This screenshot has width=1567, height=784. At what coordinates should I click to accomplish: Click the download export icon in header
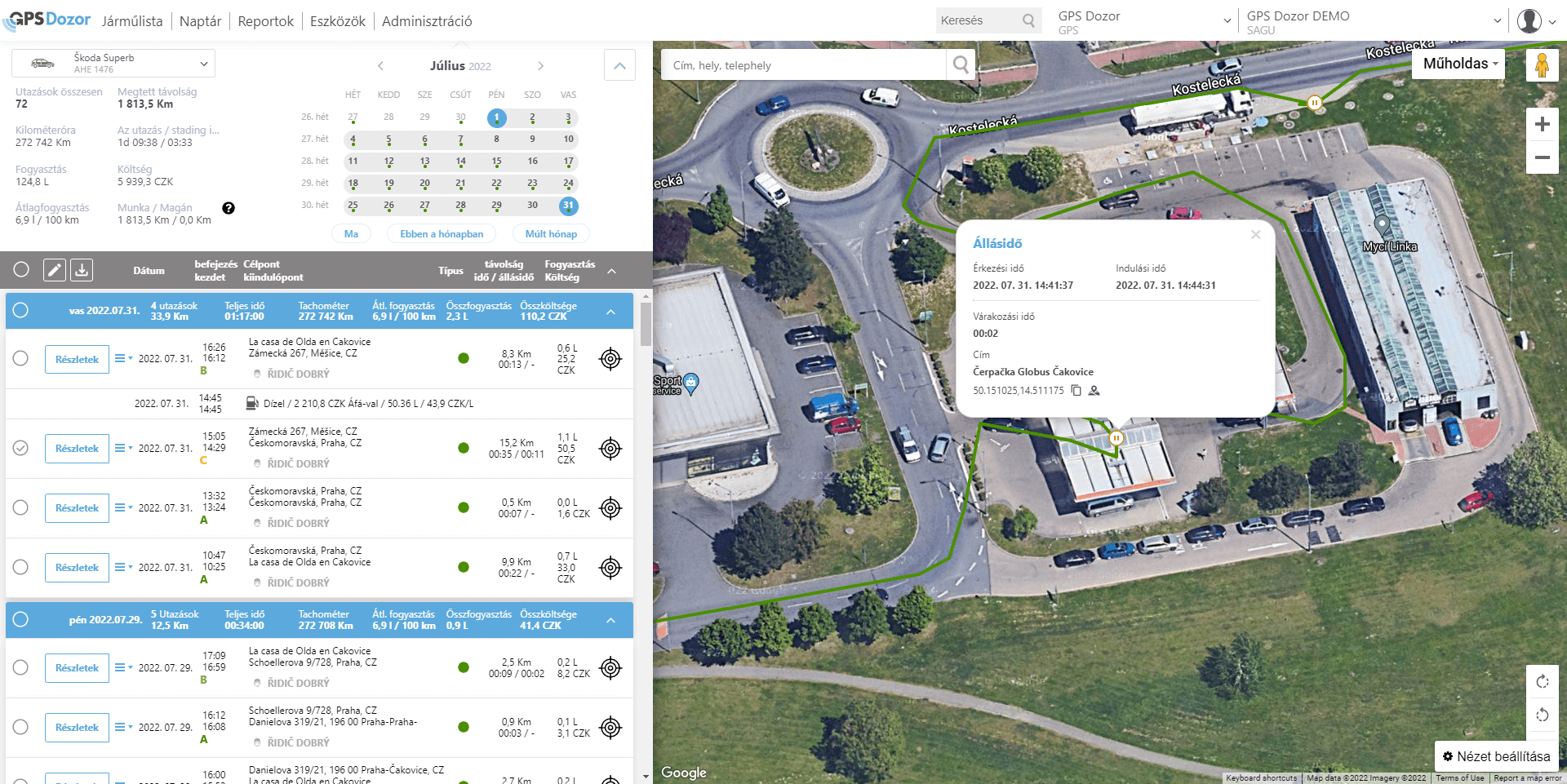pyautogui.click(x=82, y=270)
